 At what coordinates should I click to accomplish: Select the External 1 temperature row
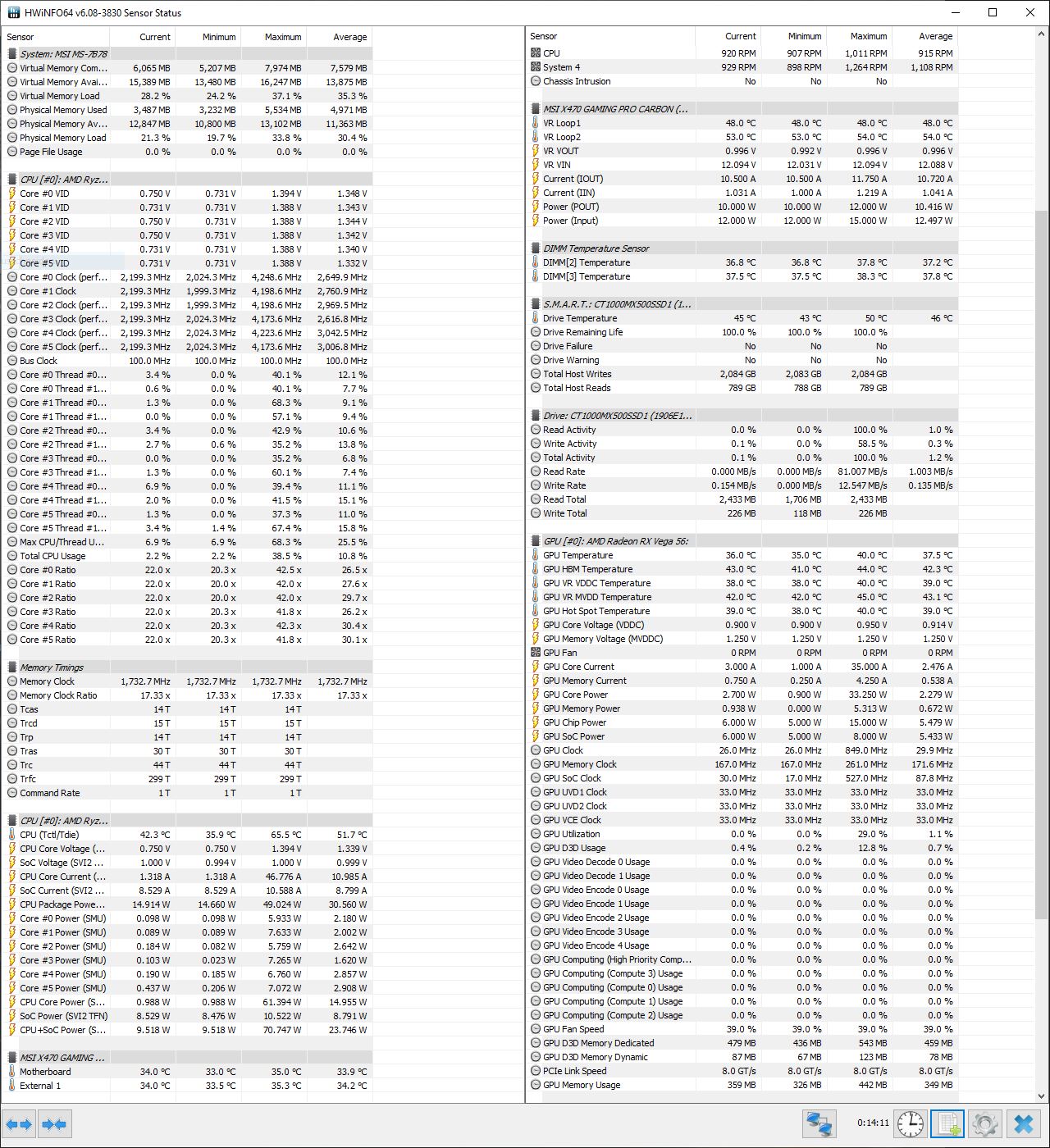click(189, 1086)
